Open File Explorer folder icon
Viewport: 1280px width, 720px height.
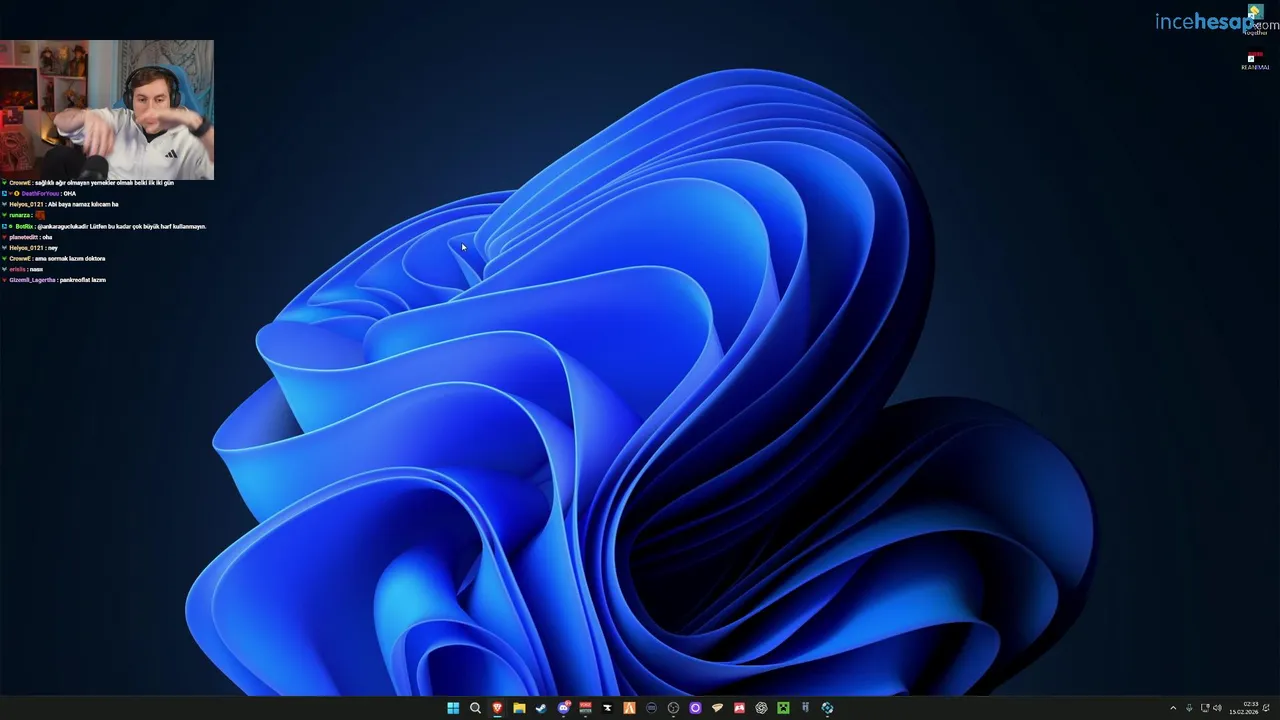coord(519,708)
